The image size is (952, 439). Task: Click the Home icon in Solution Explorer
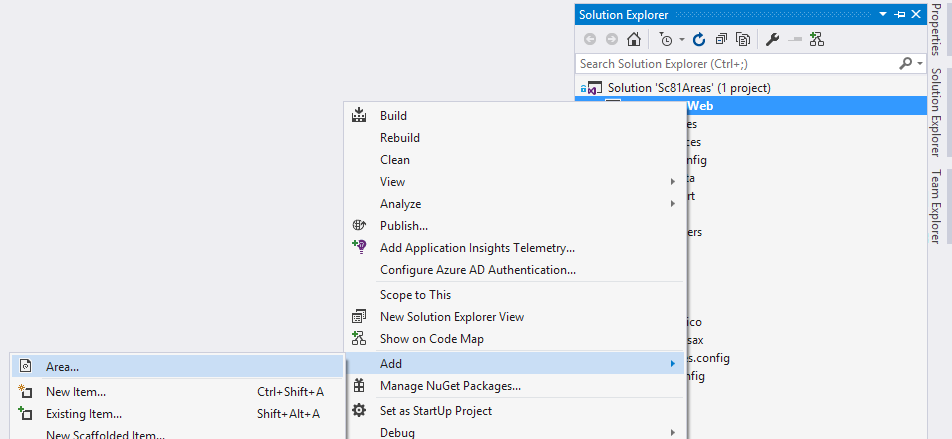634,40
